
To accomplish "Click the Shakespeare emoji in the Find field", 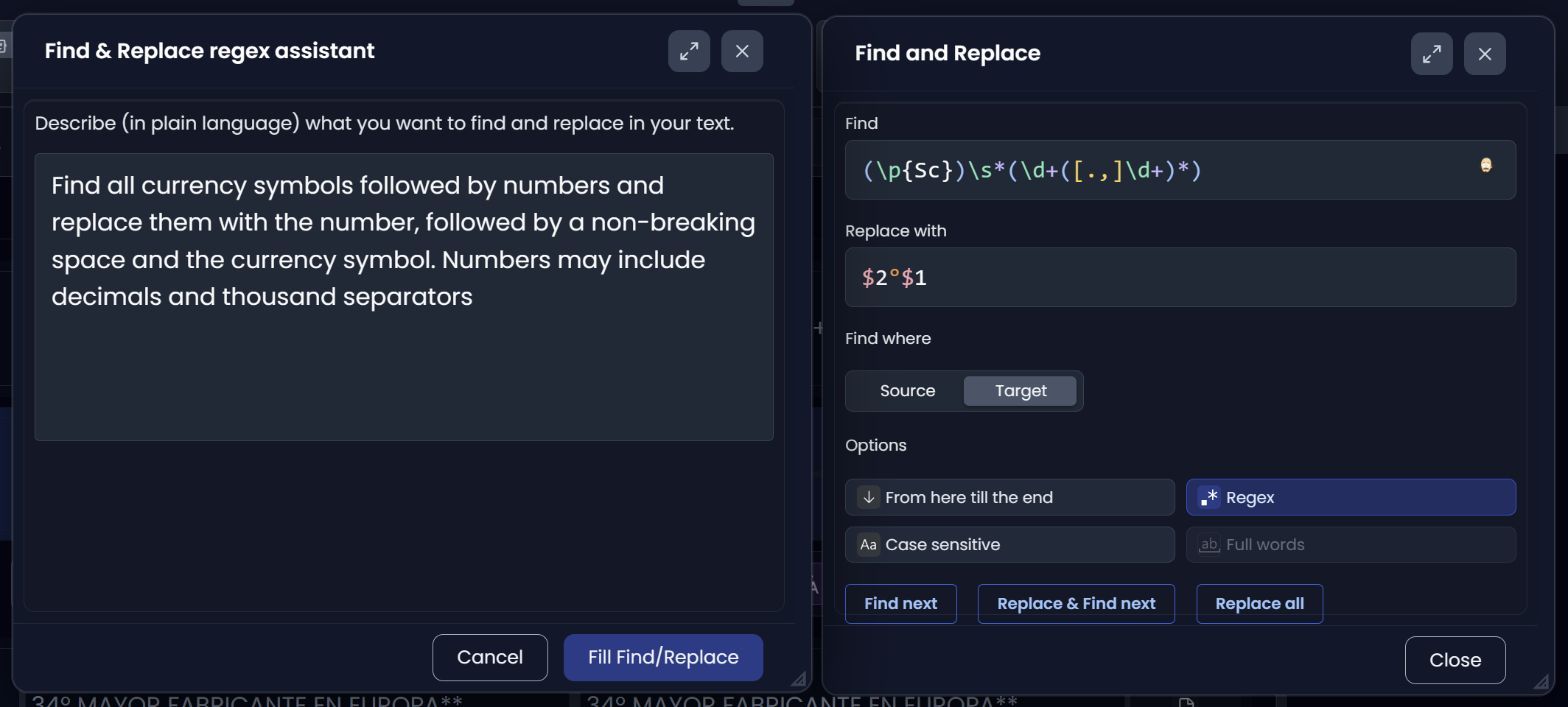I will click(1486, 165).
